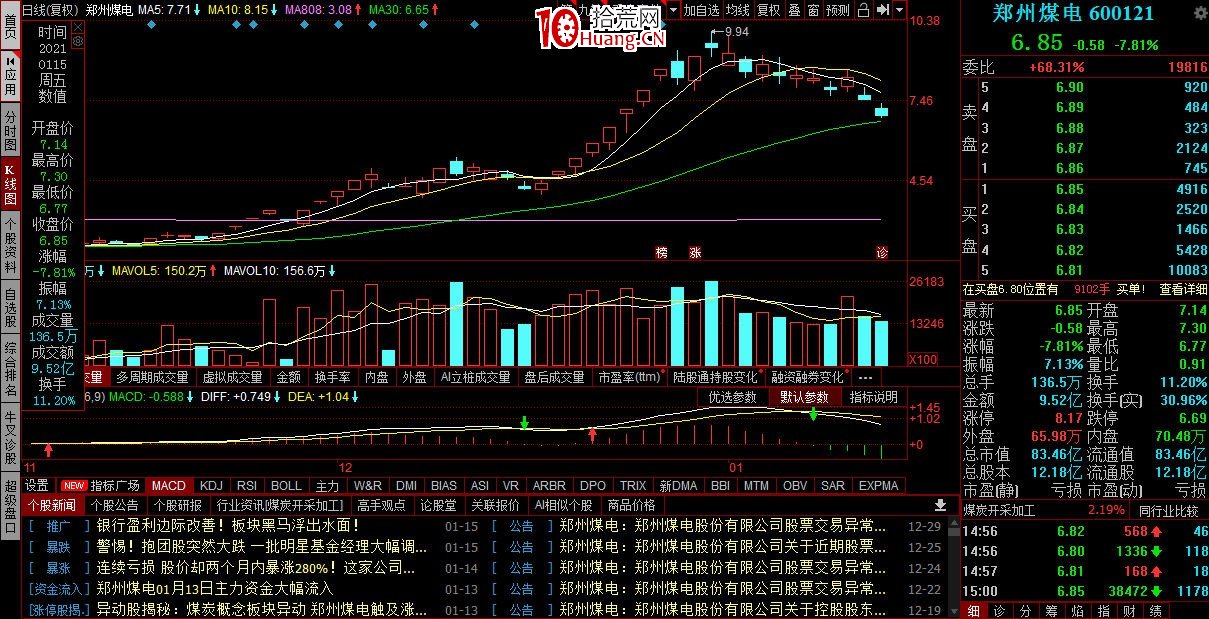Screen dimensions: 1209x619
Task: Select the OBV indicator tab
Action: click(795, 485)
